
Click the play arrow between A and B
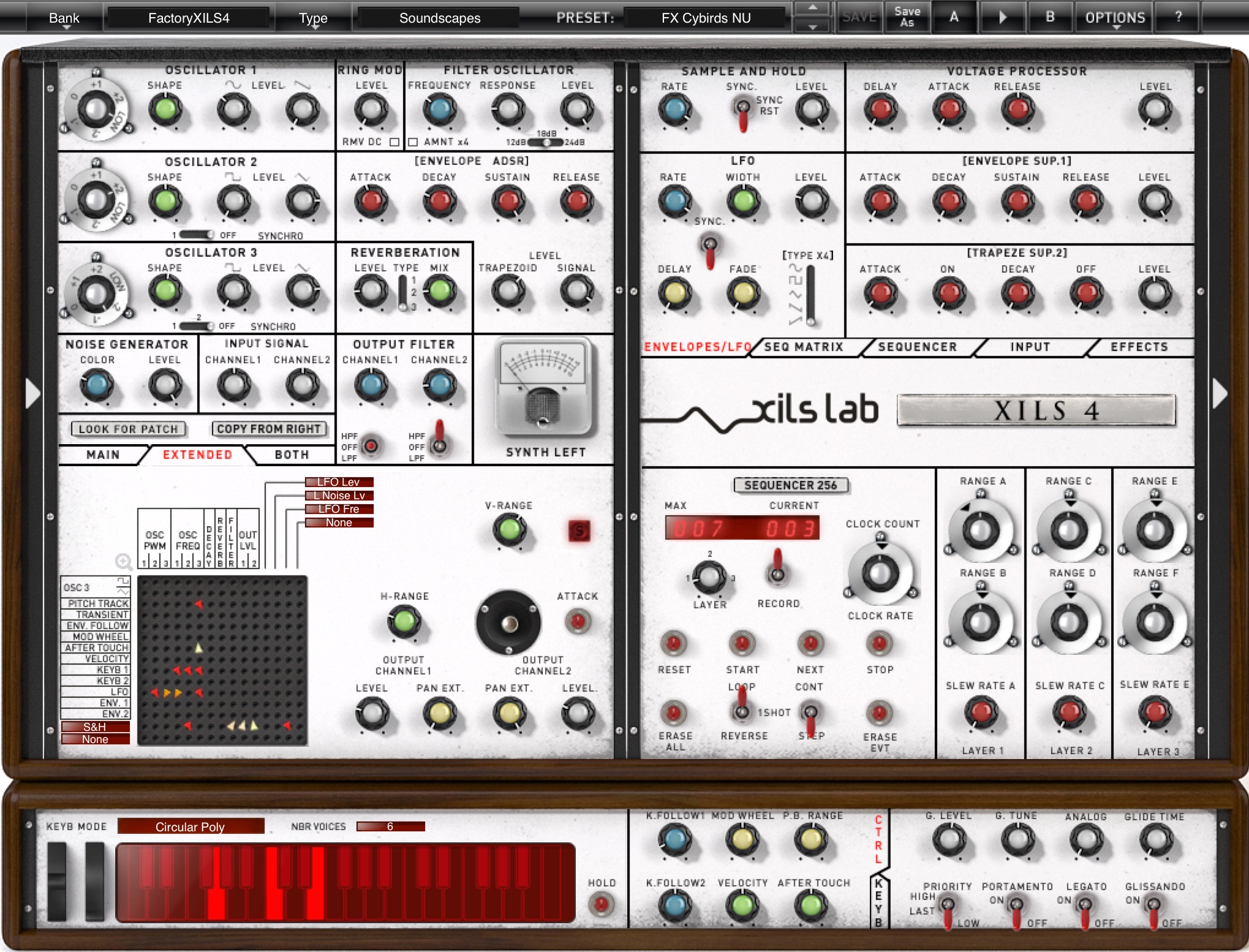coord(1002,17)
